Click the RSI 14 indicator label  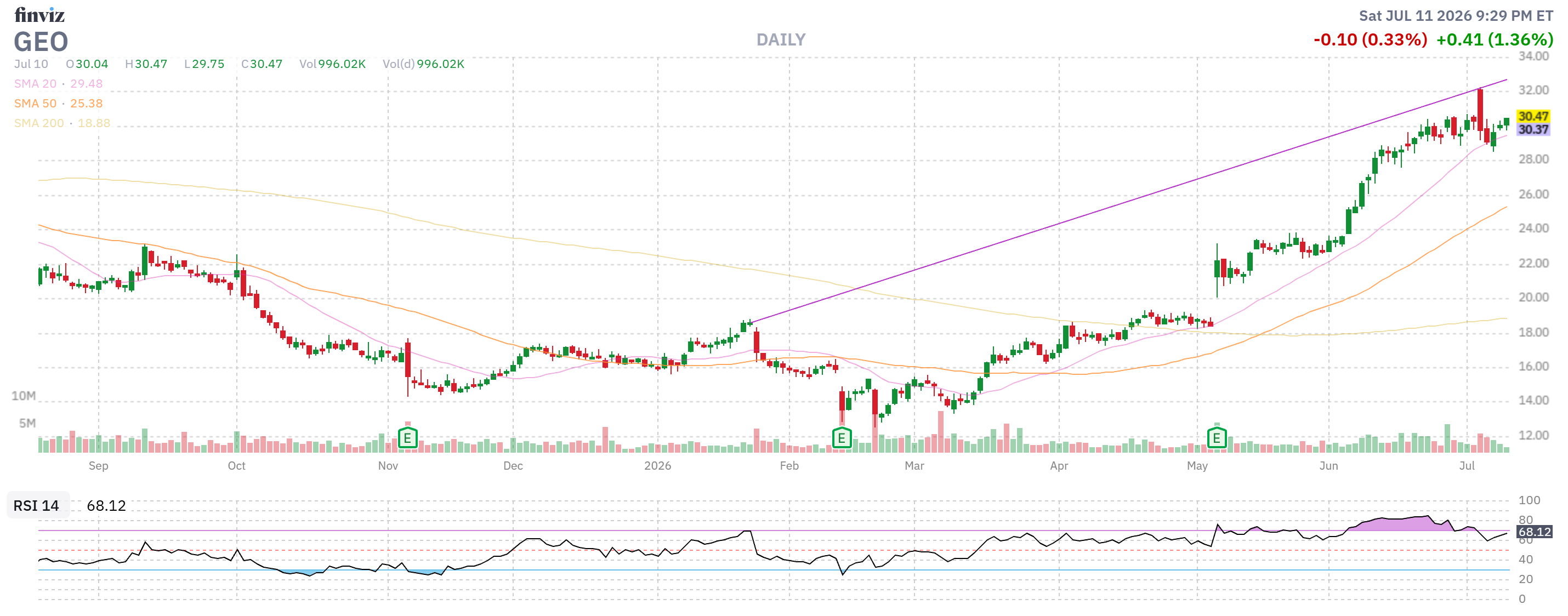(x=37, y=505)
